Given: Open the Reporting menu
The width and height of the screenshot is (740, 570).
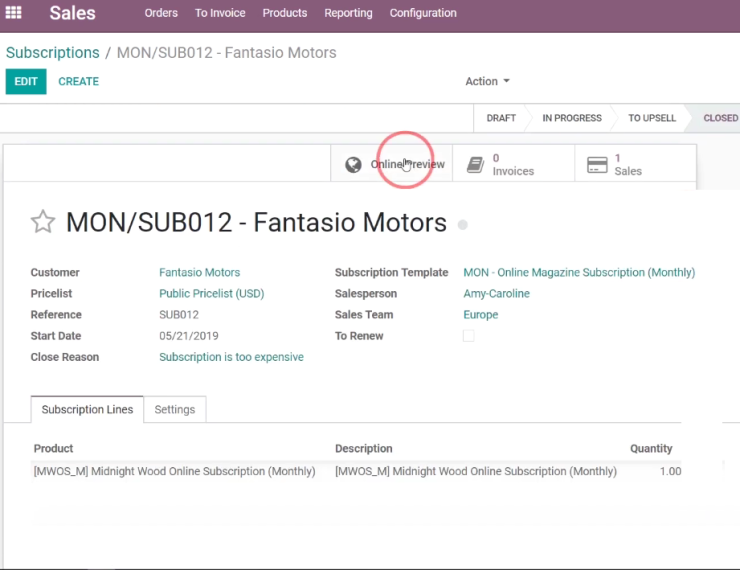Looking at the screenshot, I should pyautogui.click(x=348, y=13).
